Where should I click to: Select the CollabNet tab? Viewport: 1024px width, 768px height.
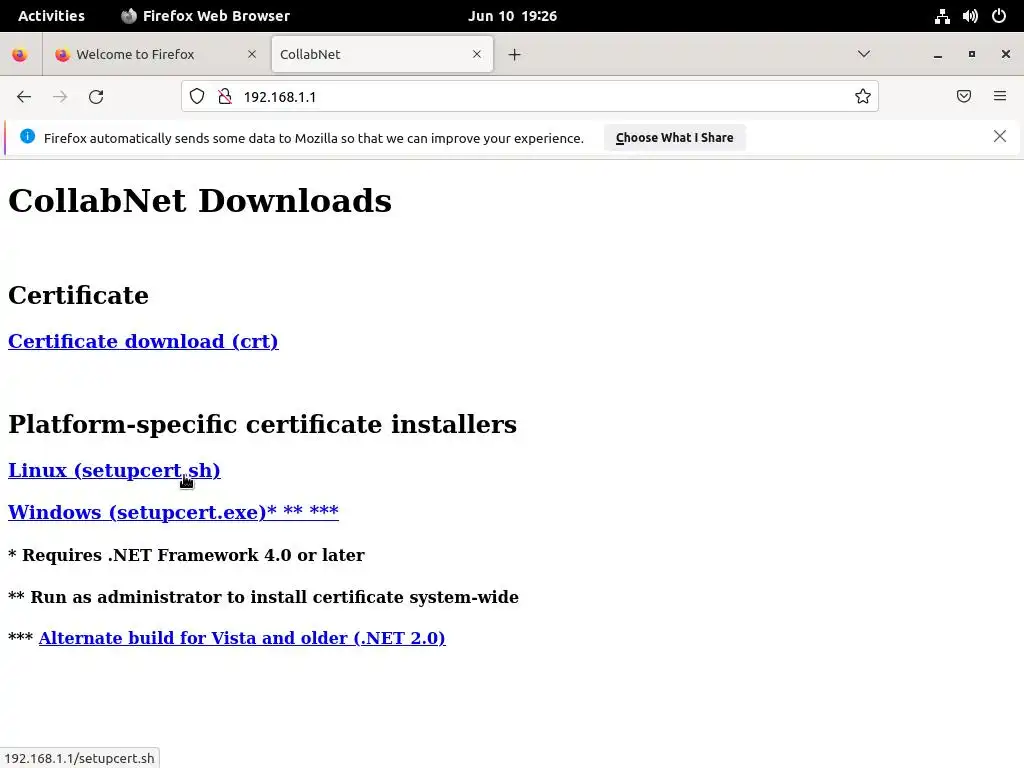pyautogui.click(x=382, y=54)
